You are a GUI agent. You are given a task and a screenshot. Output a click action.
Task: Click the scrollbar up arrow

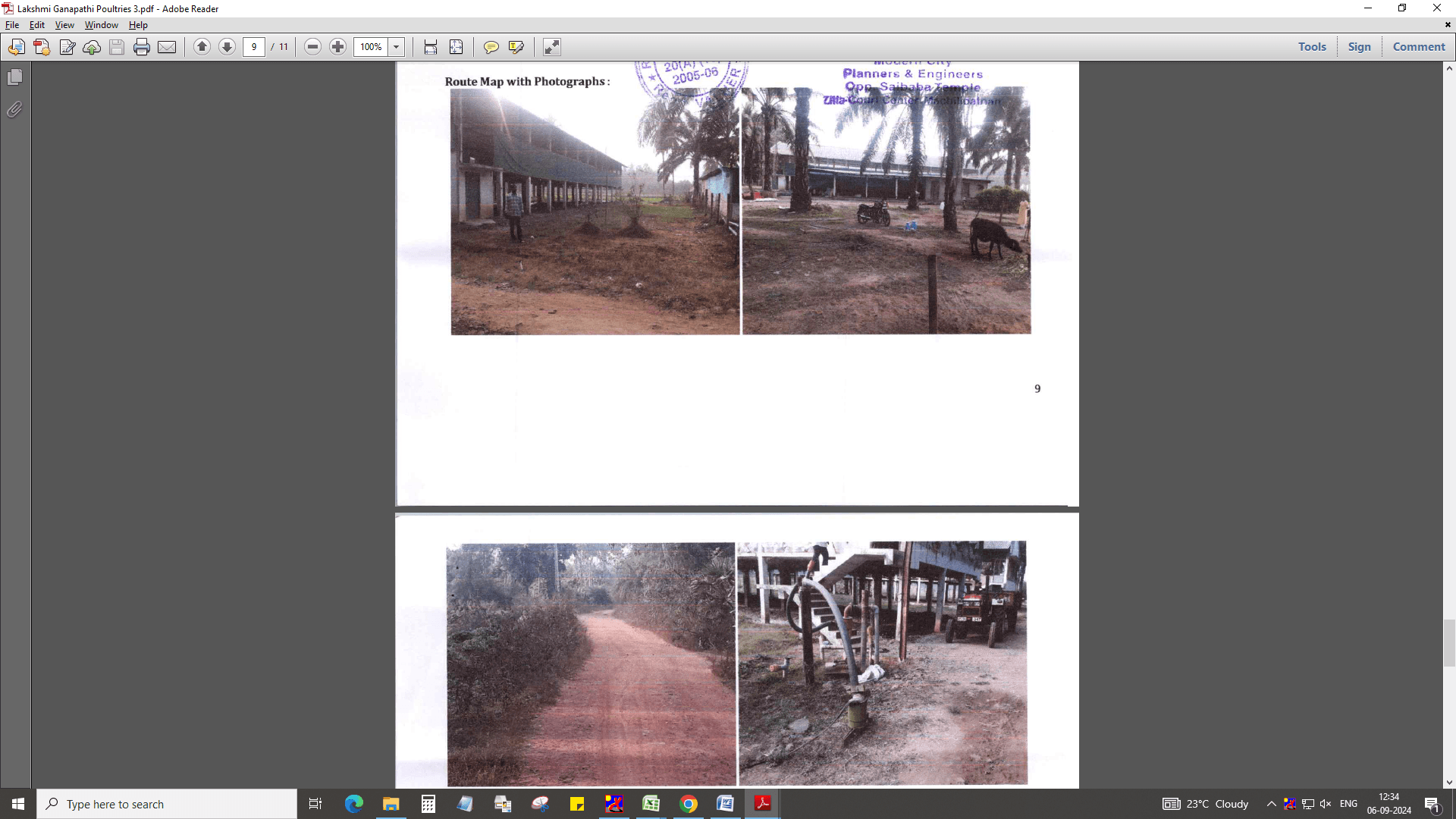click(1449, 68)
